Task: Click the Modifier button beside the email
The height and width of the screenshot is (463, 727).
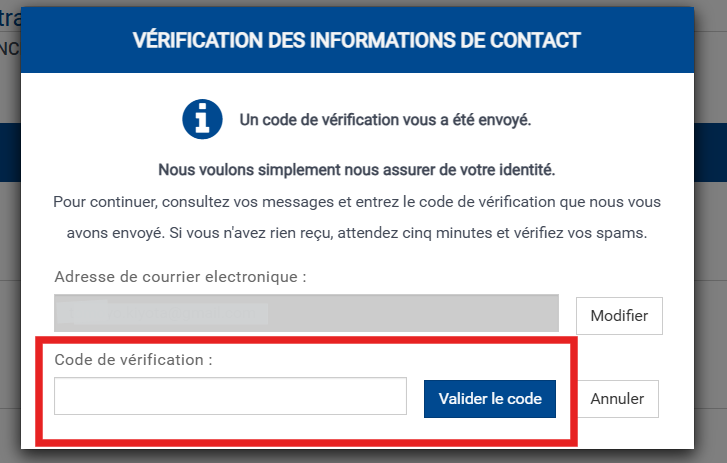Action: pos(619,316)
